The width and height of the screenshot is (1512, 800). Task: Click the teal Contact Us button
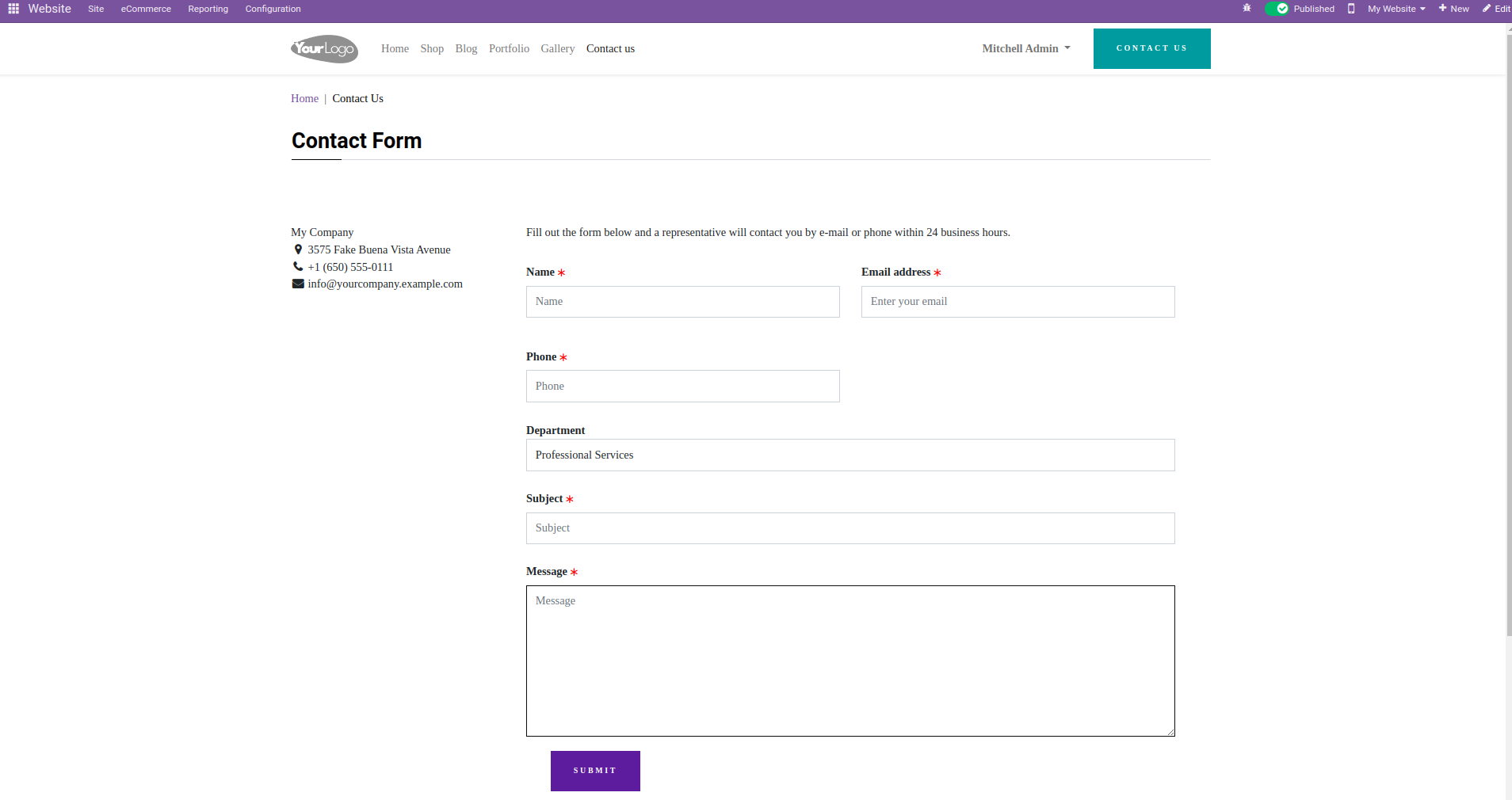1151,48
